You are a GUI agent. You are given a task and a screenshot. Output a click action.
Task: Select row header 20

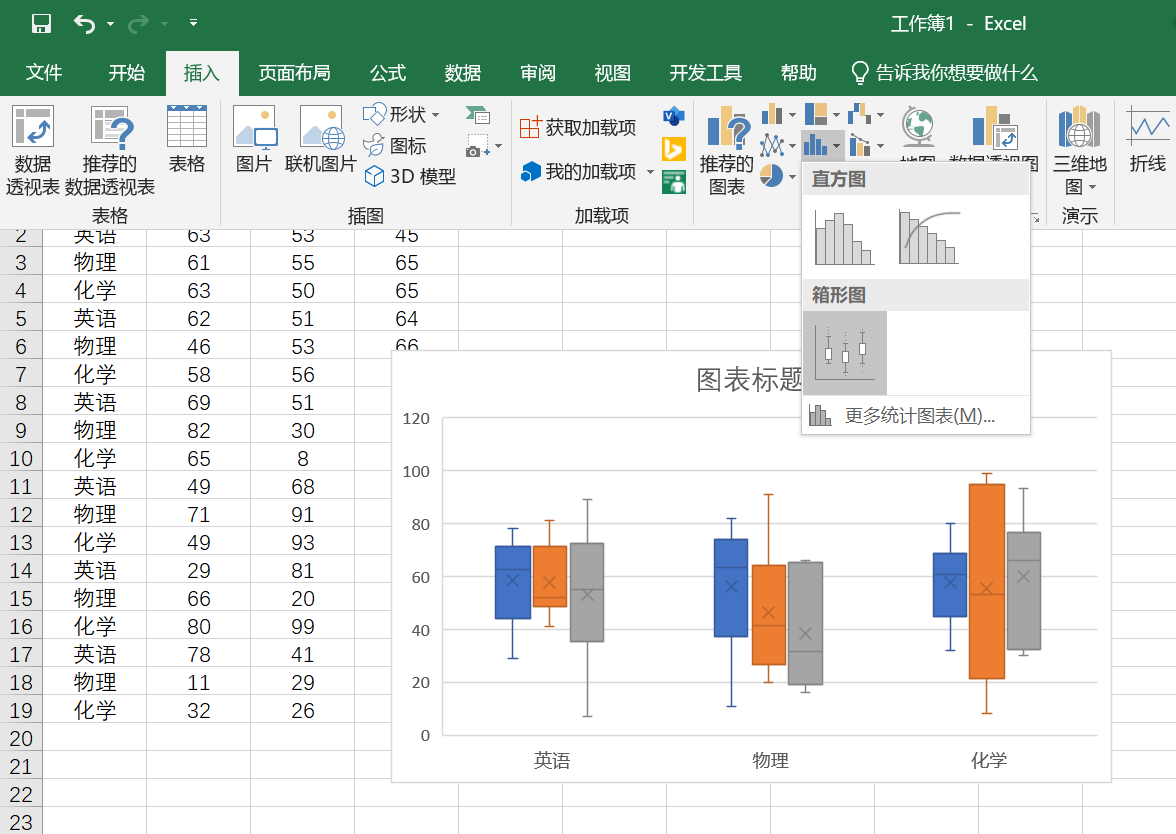pos(21,738)
